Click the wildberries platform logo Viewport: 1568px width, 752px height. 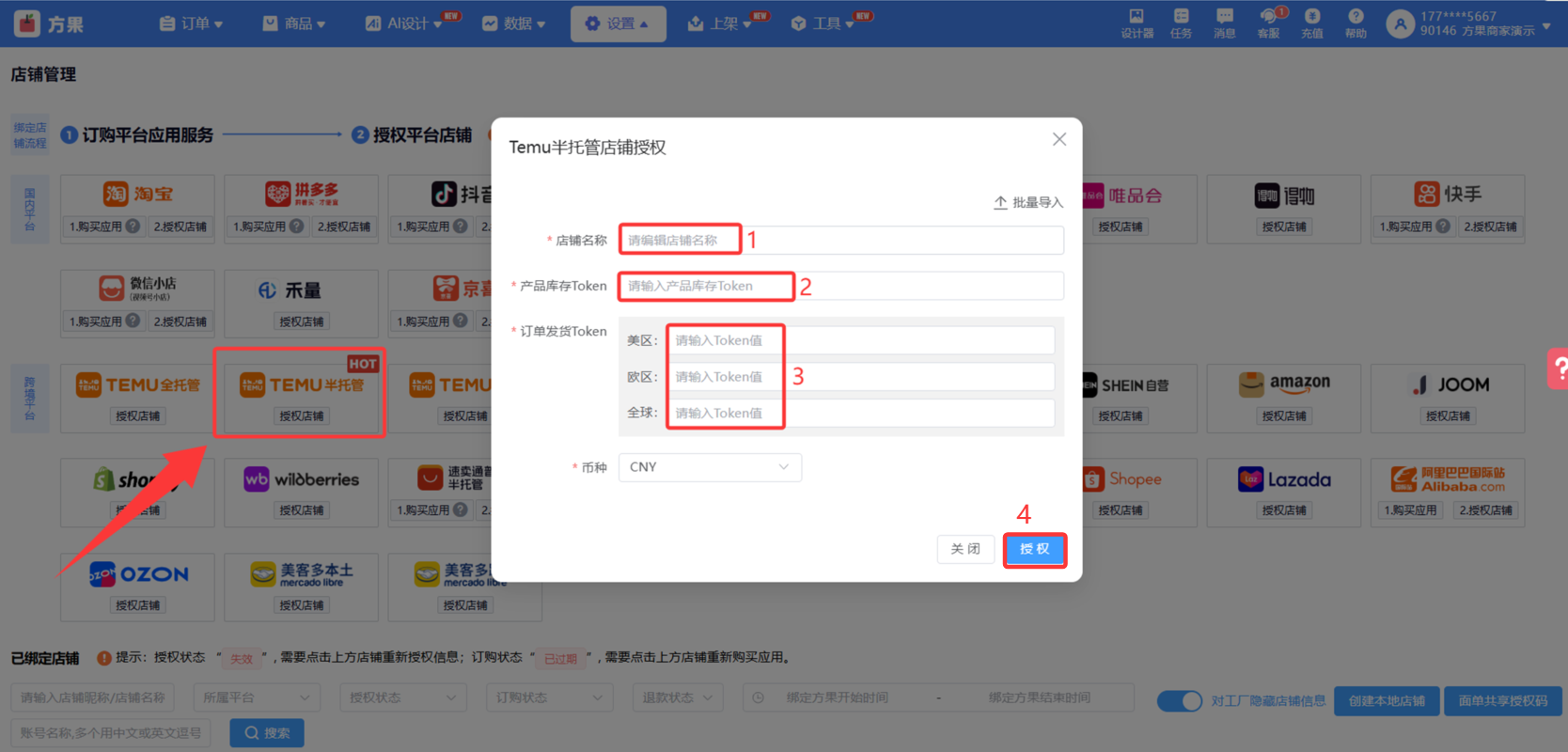coord(302,479)
